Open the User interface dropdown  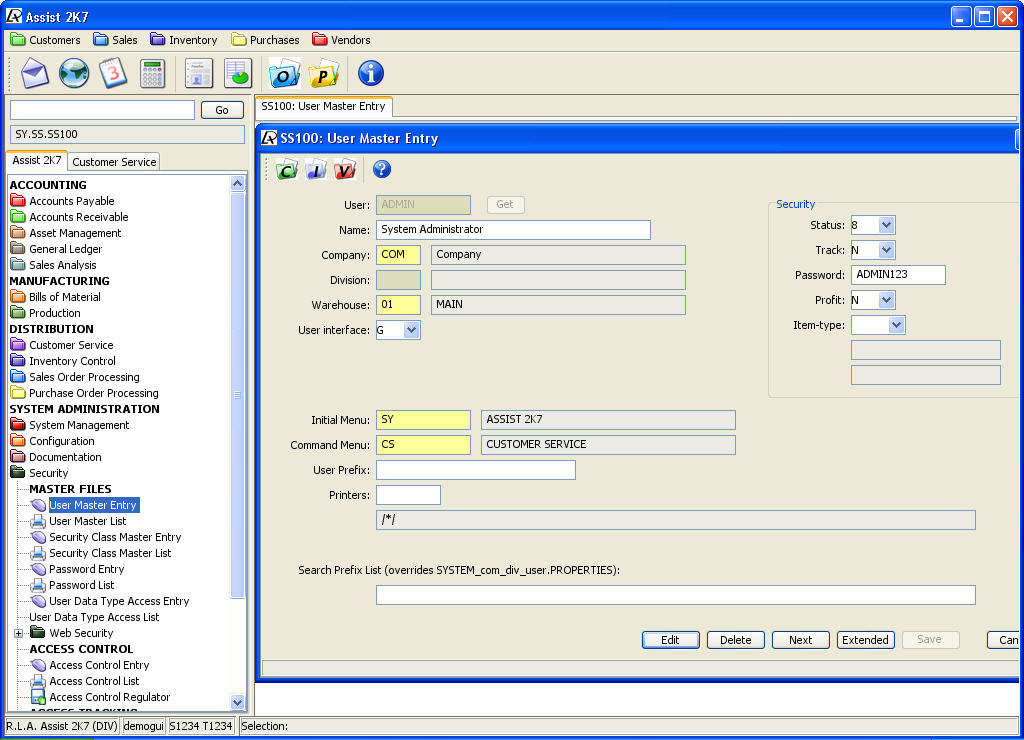coord(411,330)
